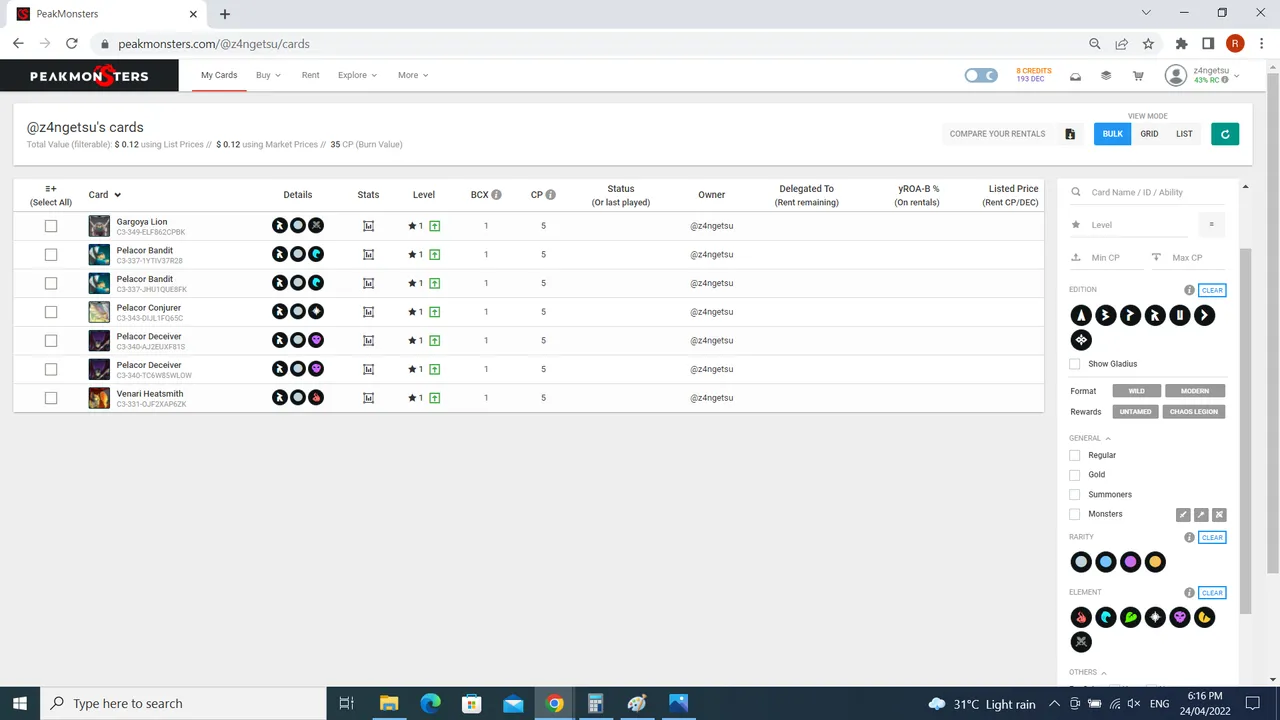Select UNTAMED rewards filter
The image size is (1280, 720).
(x=1136, y=412)
